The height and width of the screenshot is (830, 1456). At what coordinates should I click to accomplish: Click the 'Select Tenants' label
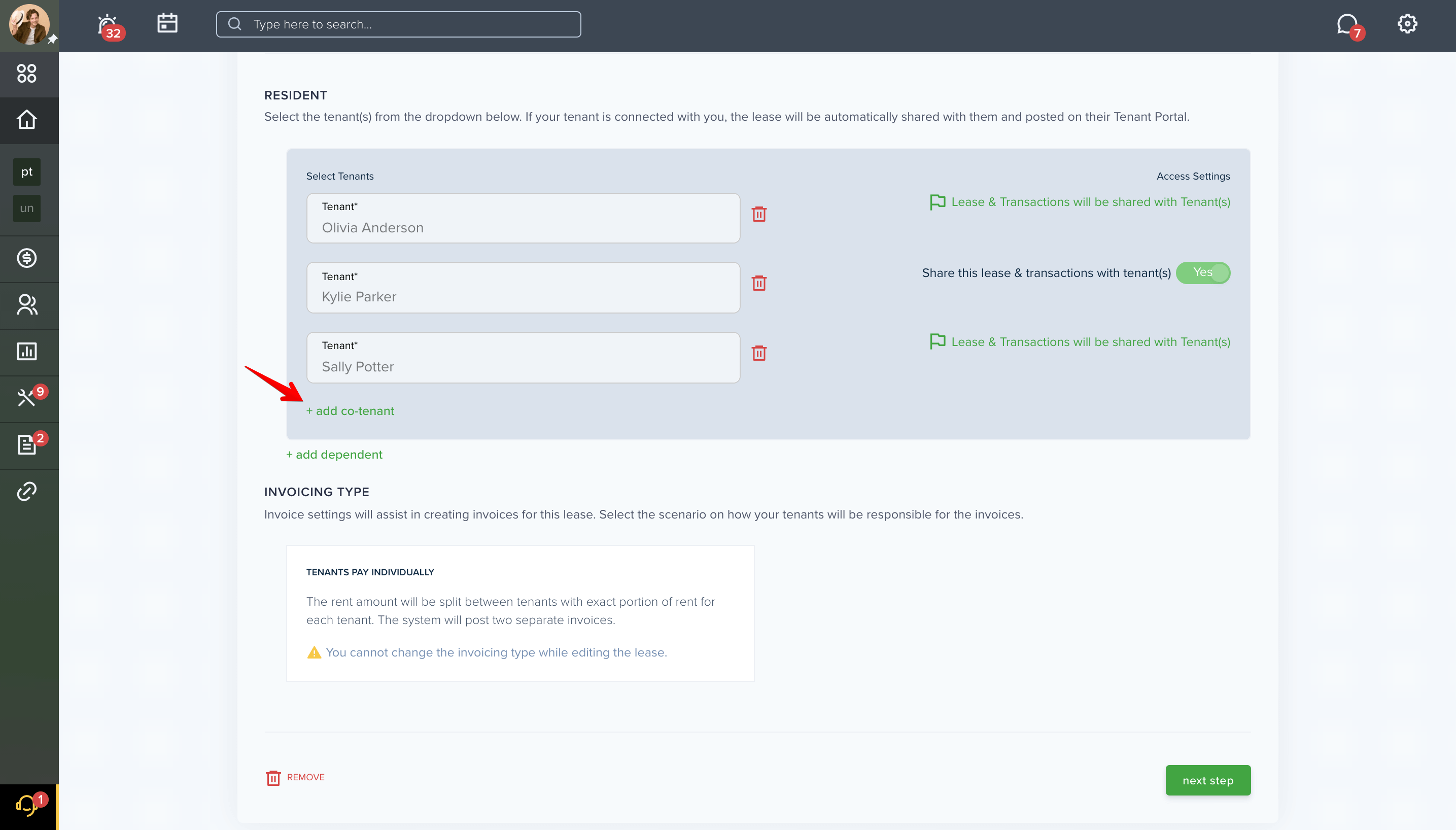coord(339,177)
